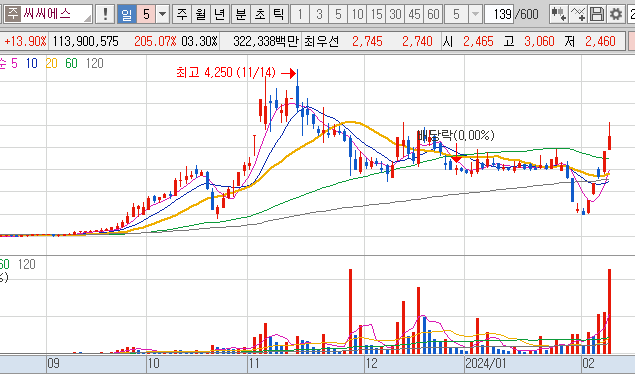Click the add line-overlay plus icon

[x=577, y=14]
